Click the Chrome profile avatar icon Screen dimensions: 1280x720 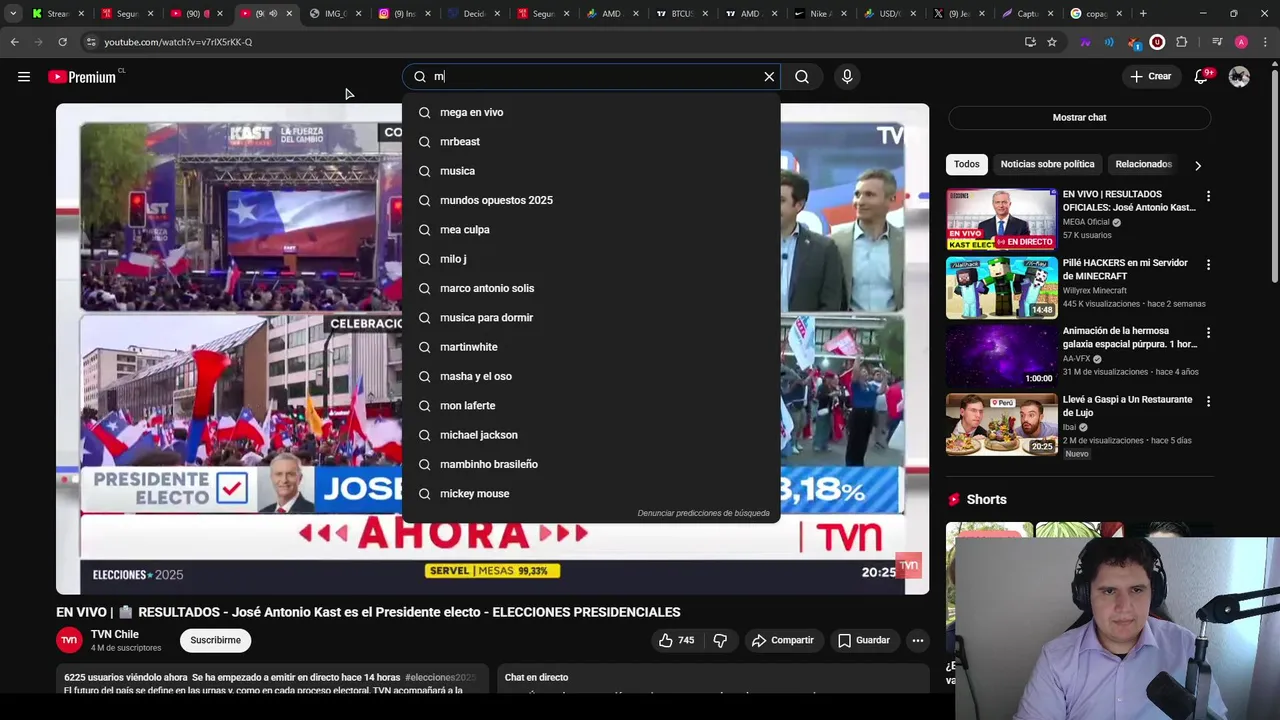pos(1241,42)
